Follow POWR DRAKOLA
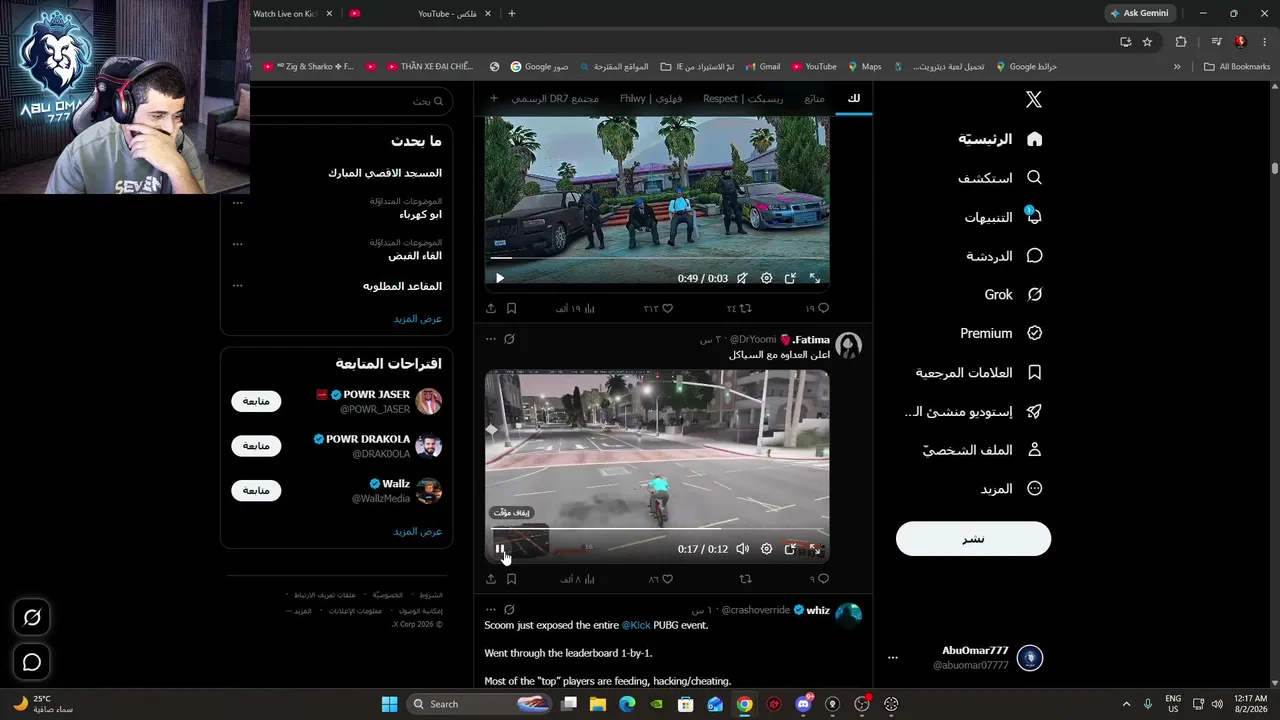Image resolution: width=1280 pixels, height=720 pixels. pos(256,446)
